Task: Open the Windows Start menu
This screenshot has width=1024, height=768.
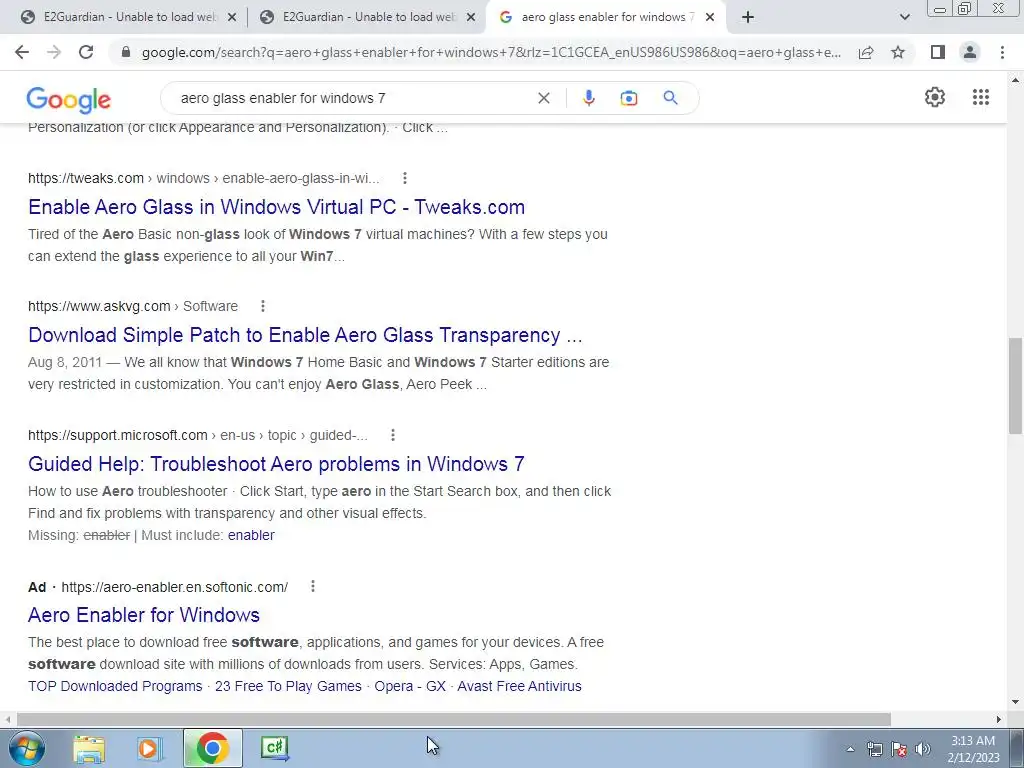Action: 26,748
